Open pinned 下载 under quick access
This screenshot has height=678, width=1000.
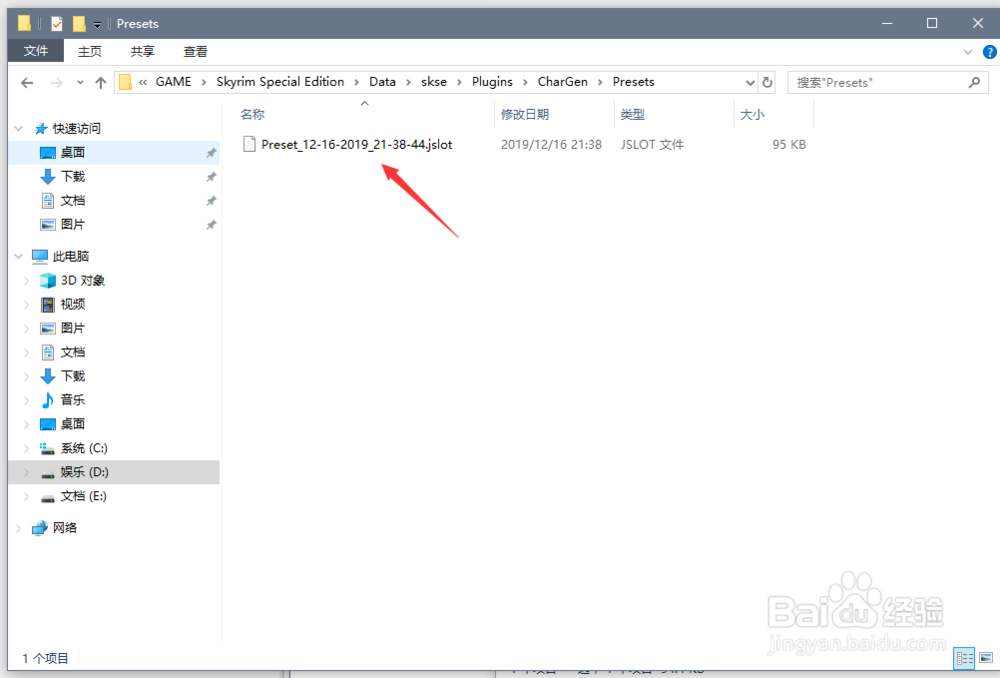pos(73,176)
